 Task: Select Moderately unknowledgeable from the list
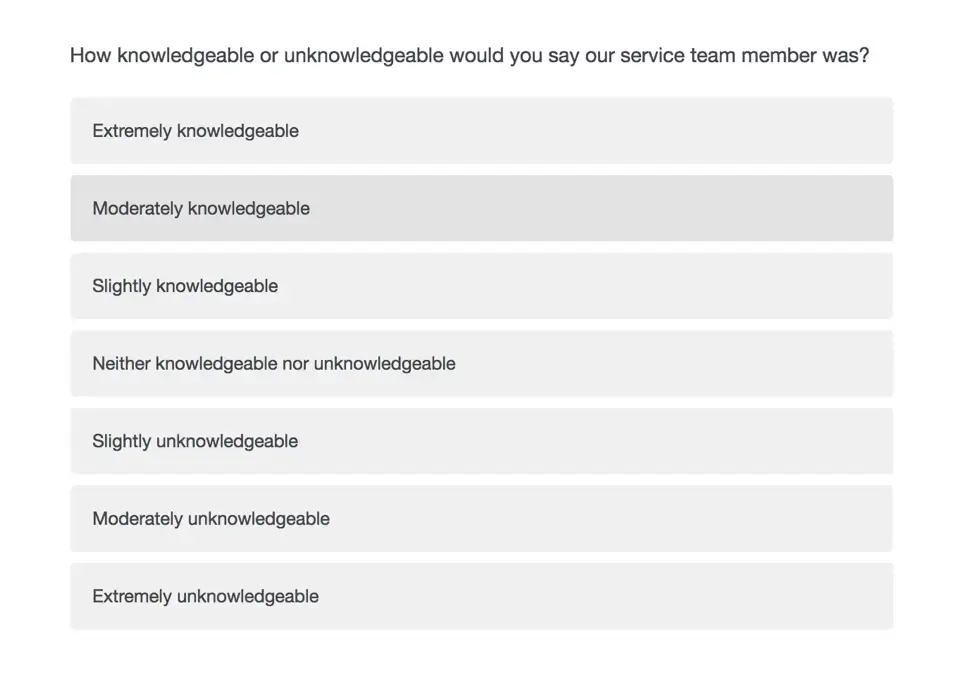coord(480,518)
